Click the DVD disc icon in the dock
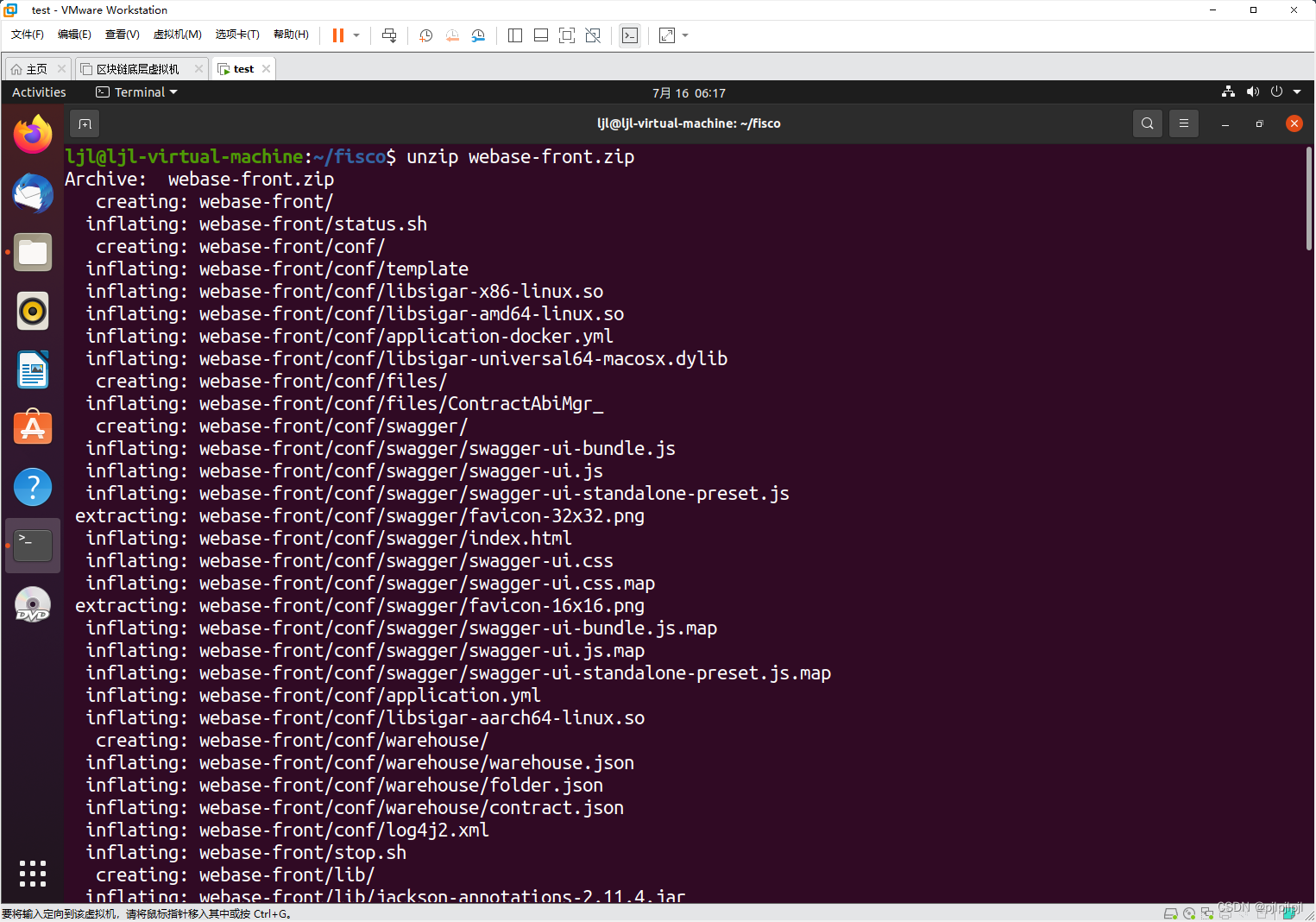Screen dimensions: 1316x922 pyautogui.click(x=33, y=604)
